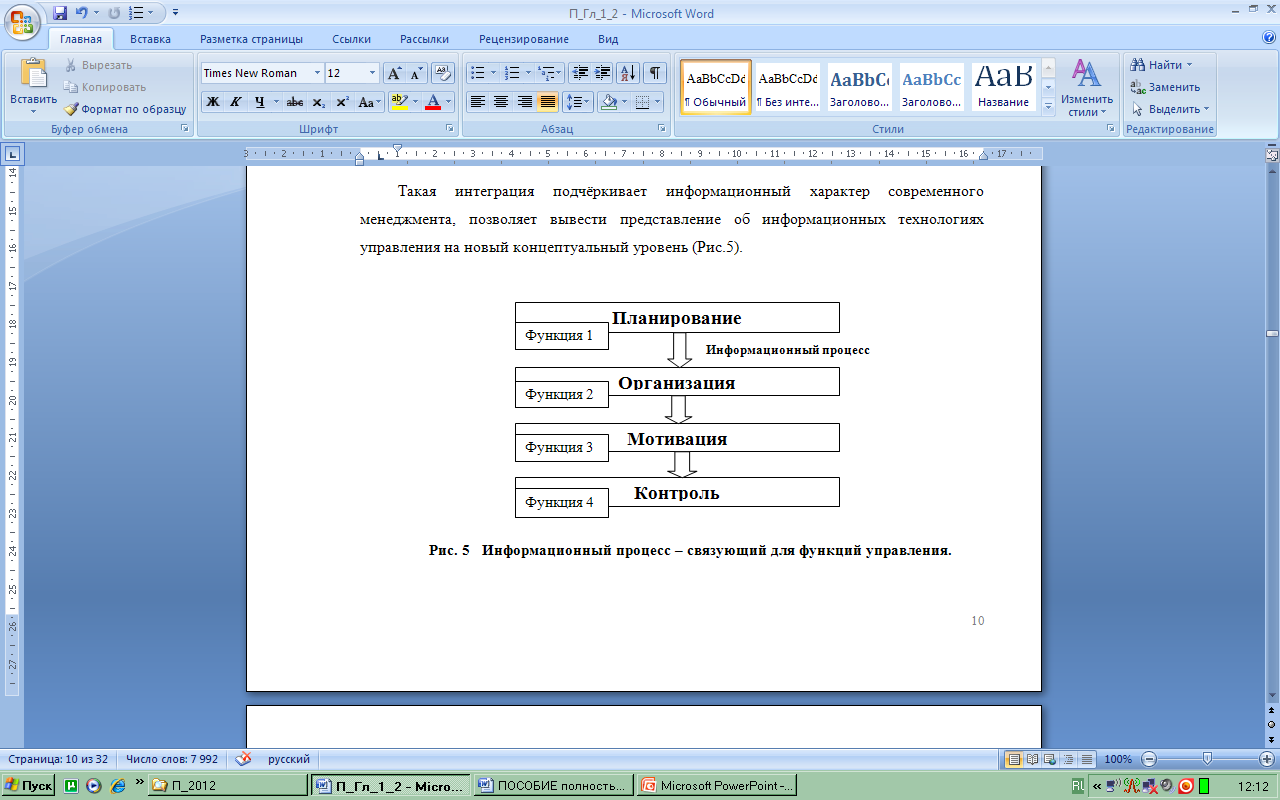Click font color red A button

point(433,102)
